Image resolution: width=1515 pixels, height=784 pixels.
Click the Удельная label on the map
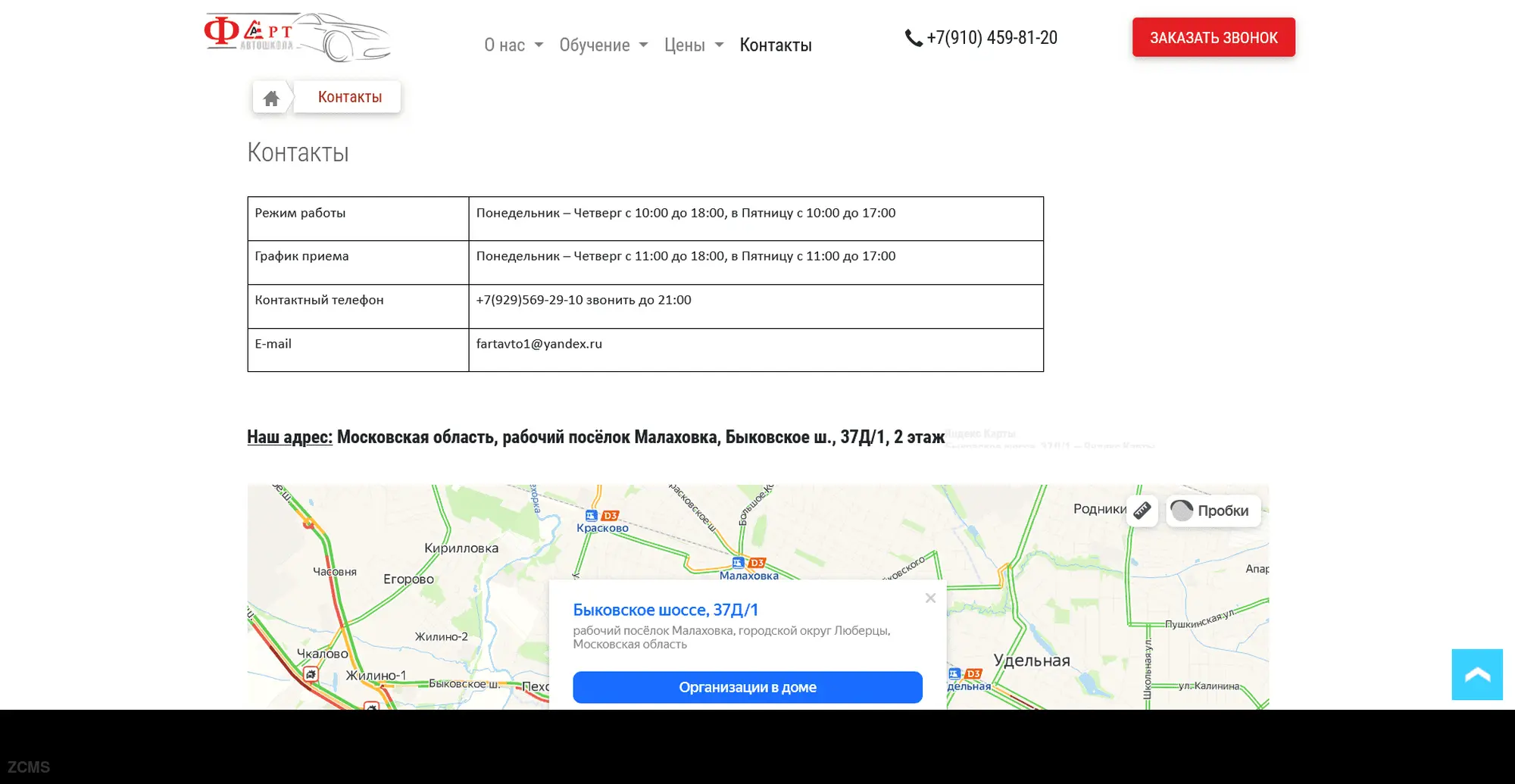1031,661
